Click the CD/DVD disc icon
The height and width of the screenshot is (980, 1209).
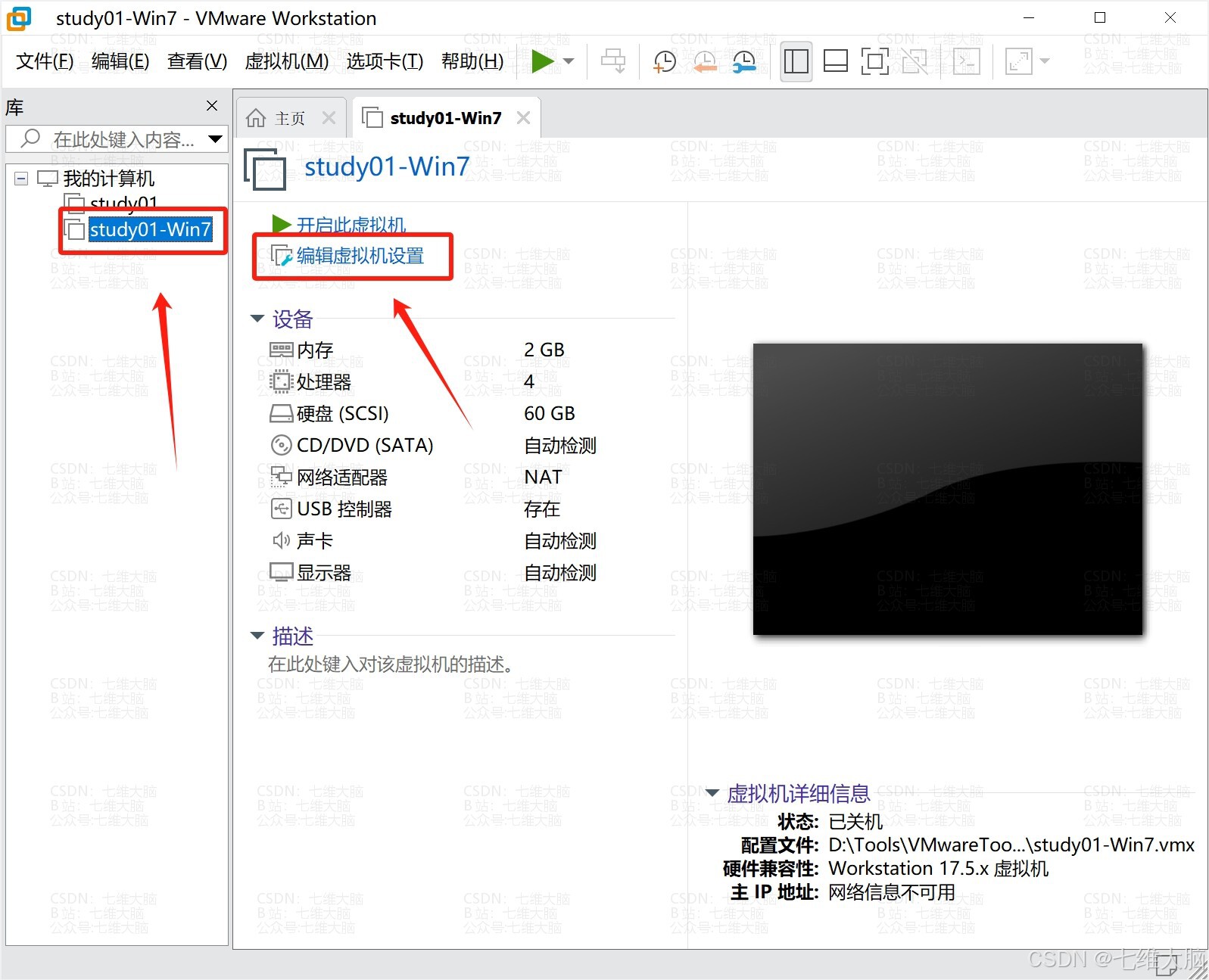(281, 445)
